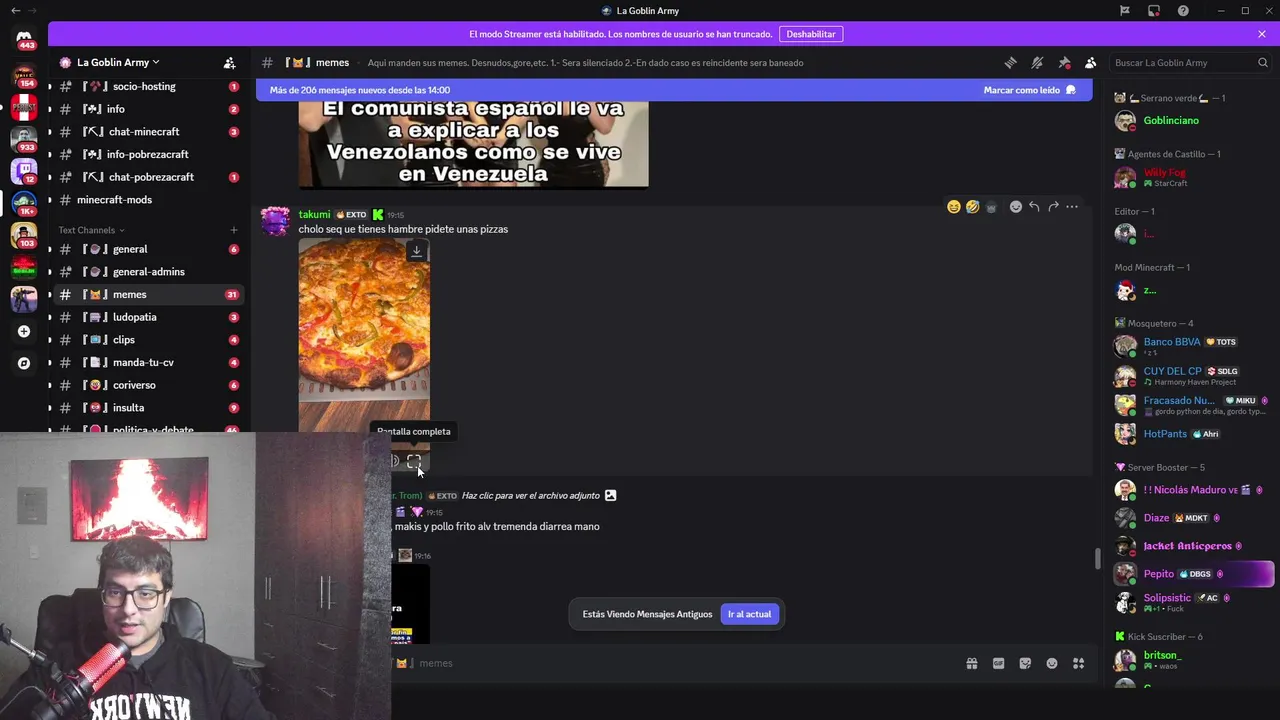1280x720 pixels.
Task: Open Goblinciano's member profile
Action: 1171,120
